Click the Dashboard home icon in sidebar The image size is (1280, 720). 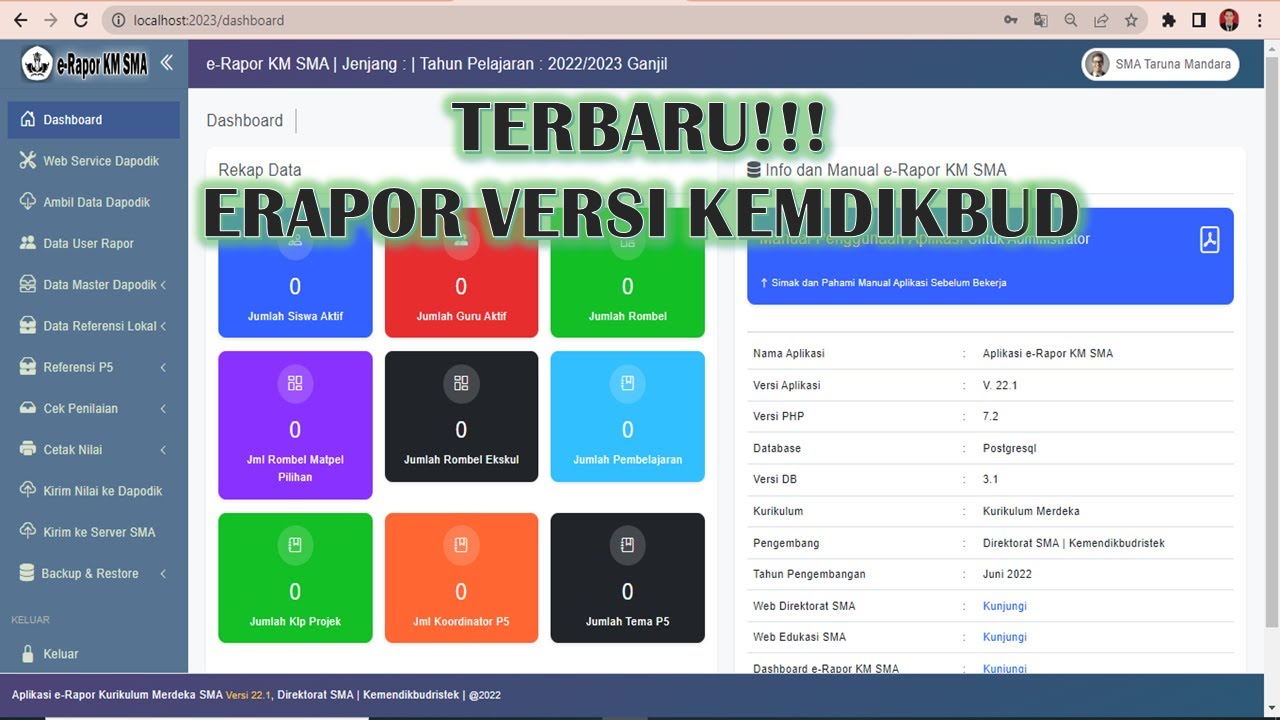click(28, 119)
